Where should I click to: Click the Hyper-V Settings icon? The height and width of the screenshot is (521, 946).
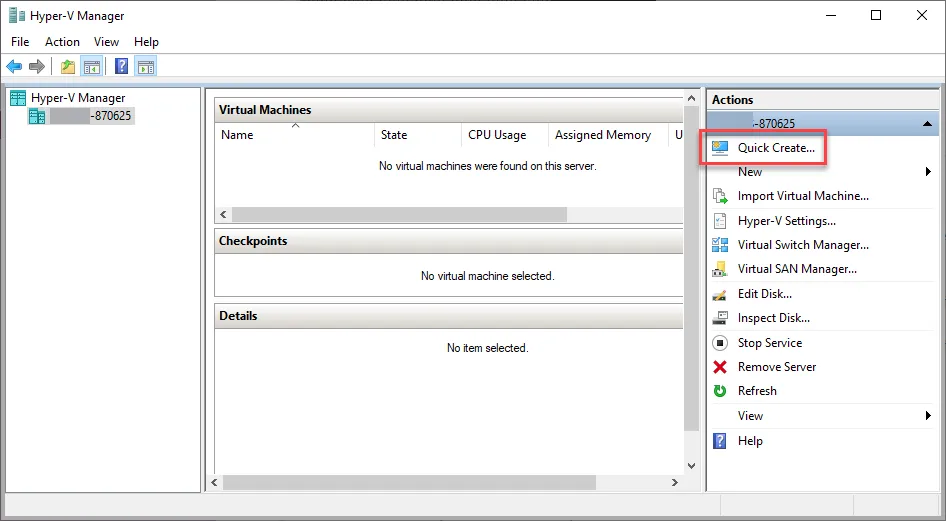[x=720, y=221]
